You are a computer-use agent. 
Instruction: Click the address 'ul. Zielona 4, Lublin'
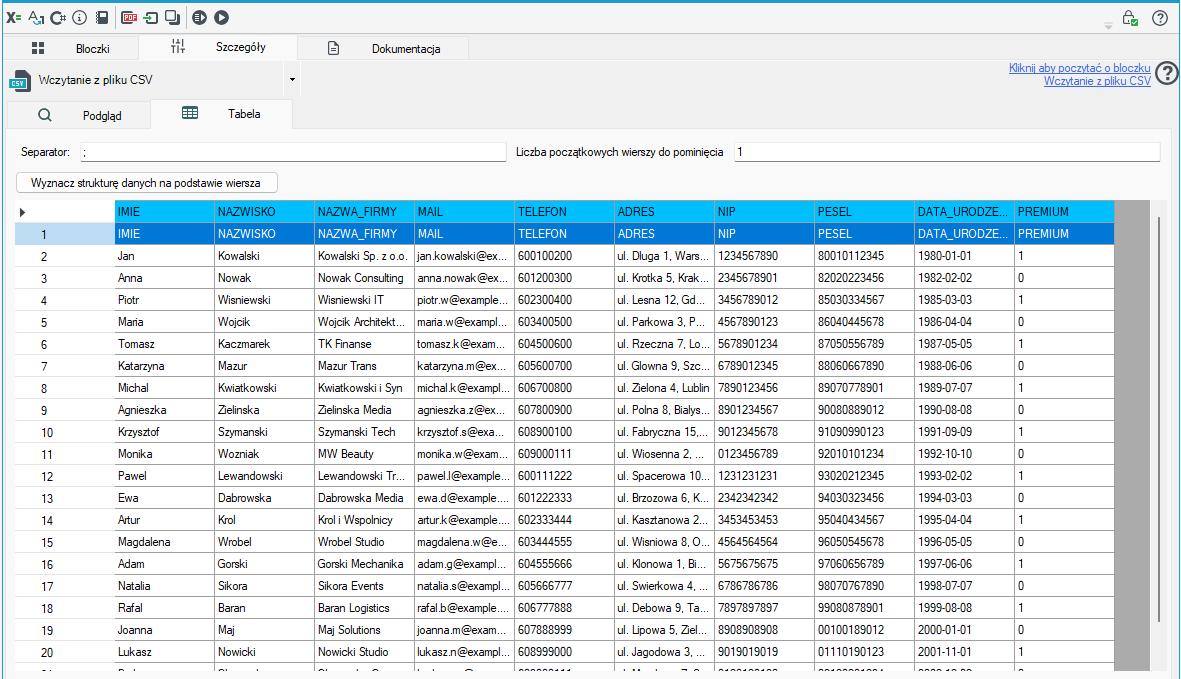click(x=664, y=388)
